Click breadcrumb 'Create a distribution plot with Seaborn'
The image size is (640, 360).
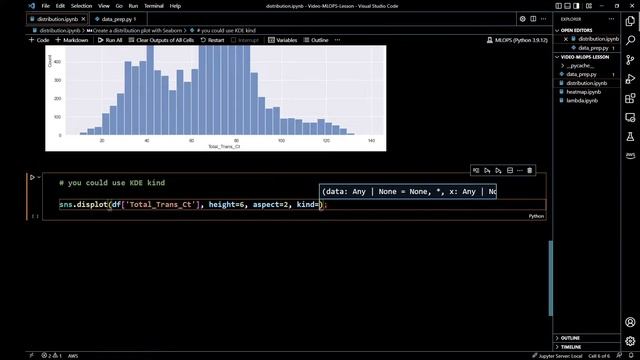click(137, 30)
